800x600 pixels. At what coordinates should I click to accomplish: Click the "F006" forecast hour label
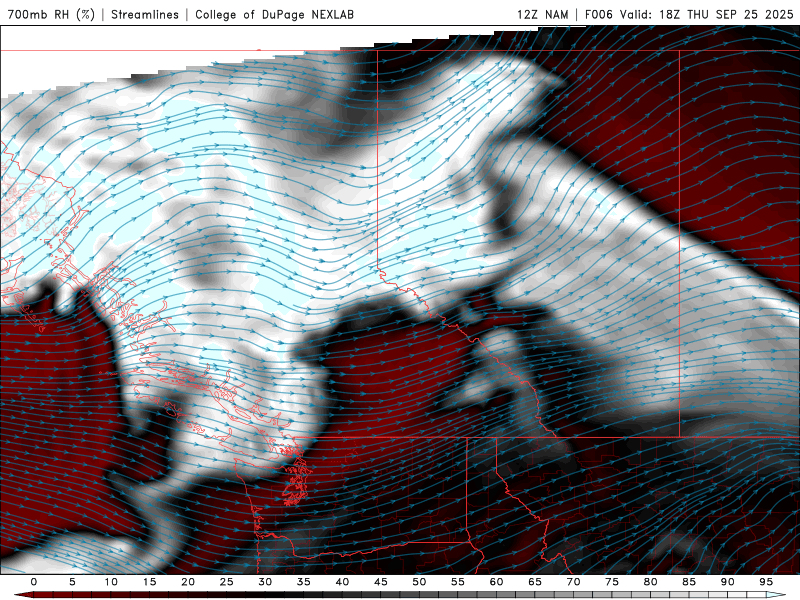pyautogui.click(x=599, y=14)
